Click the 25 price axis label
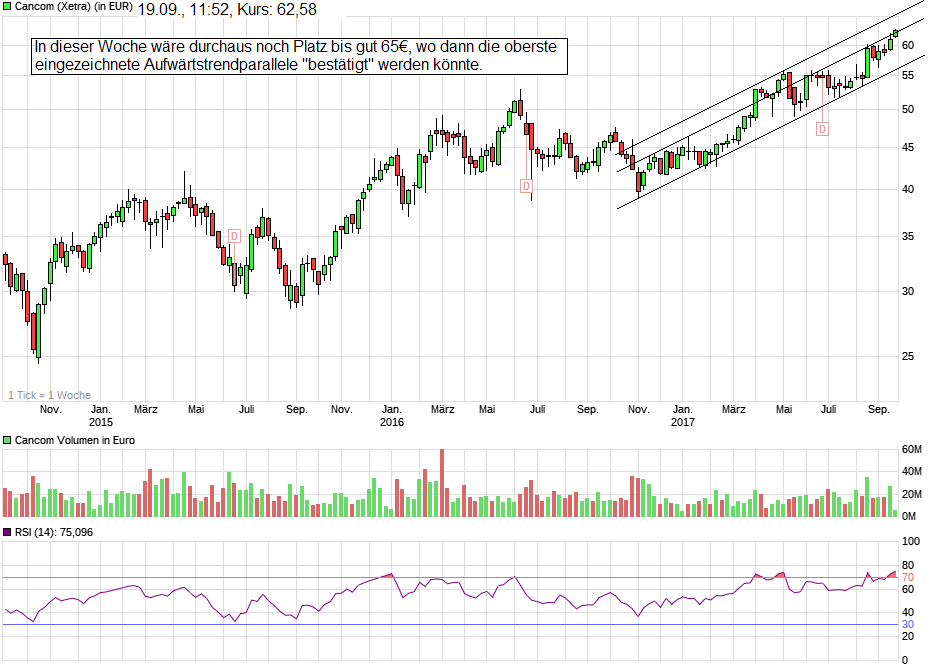The height and width of the screenshot is (670, 940). click(908, 357)
